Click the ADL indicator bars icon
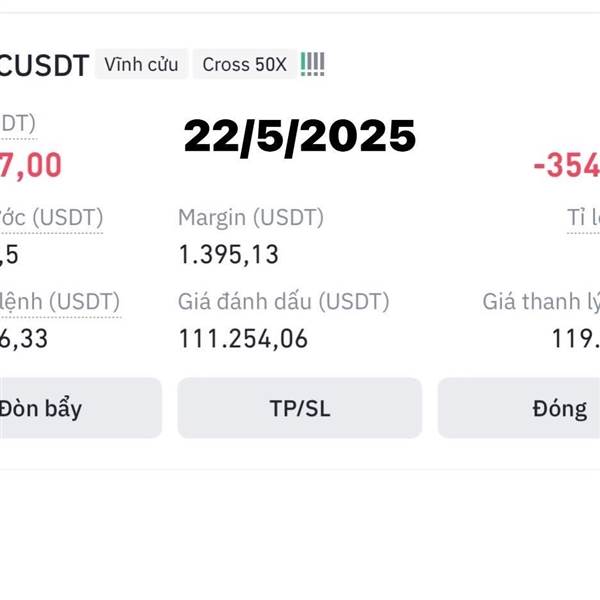Image resolution: width=600 pixels, height=600 pixels. (312, 64)
